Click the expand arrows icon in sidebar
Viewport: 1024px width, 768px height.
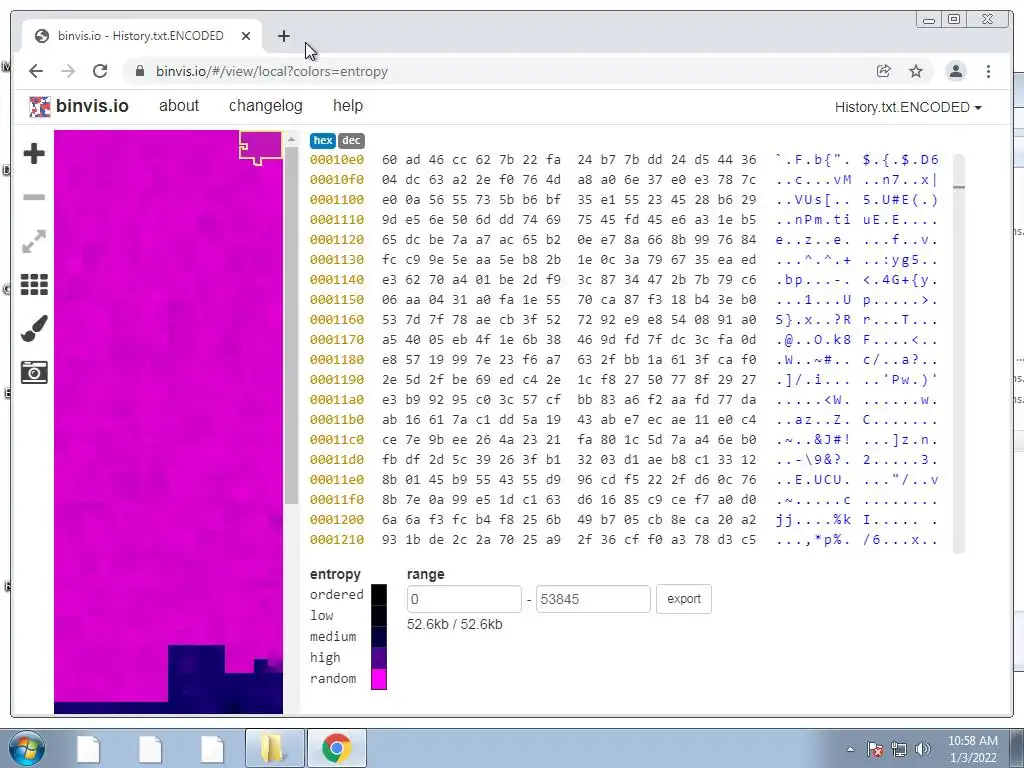point(34,241)
